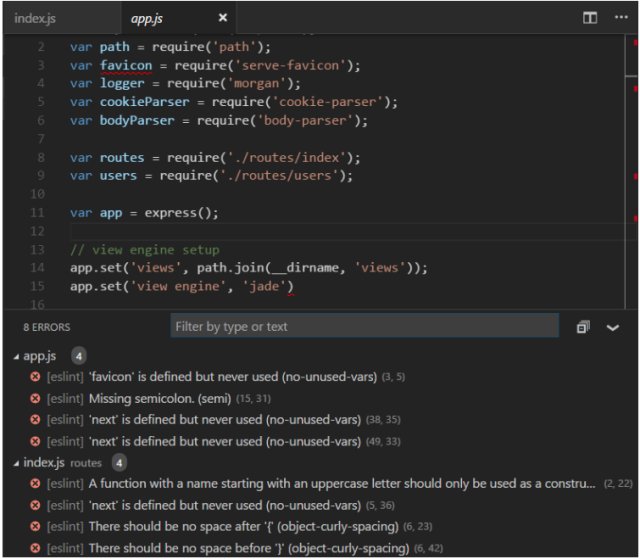Click the squiggle after 'jade') on line 15
Image resolution: width=640 pixels, height=559 pixels.
point(290,294)
